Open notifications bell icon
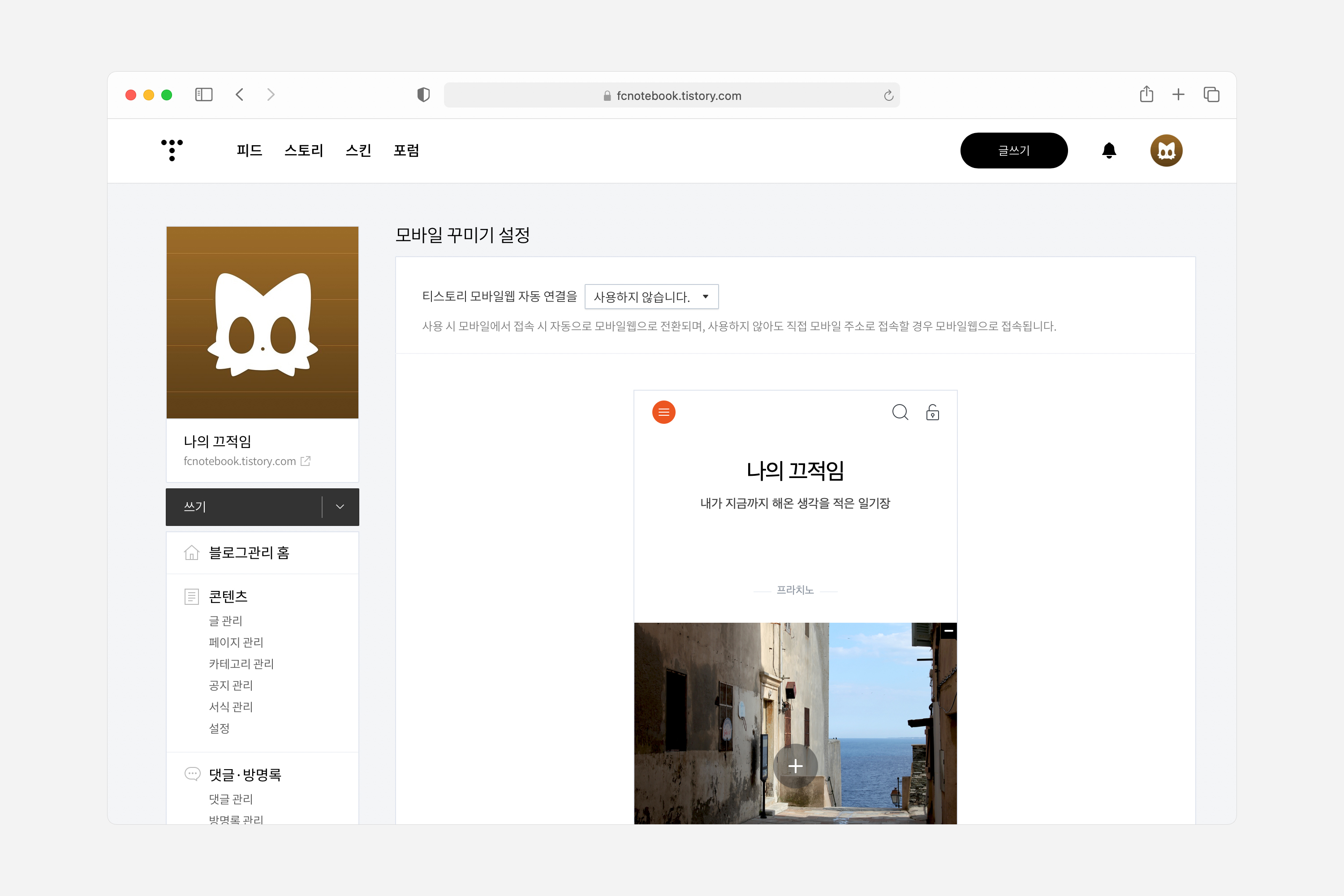The height and width of the screenshot is (896, 1344). point(1108,150)
